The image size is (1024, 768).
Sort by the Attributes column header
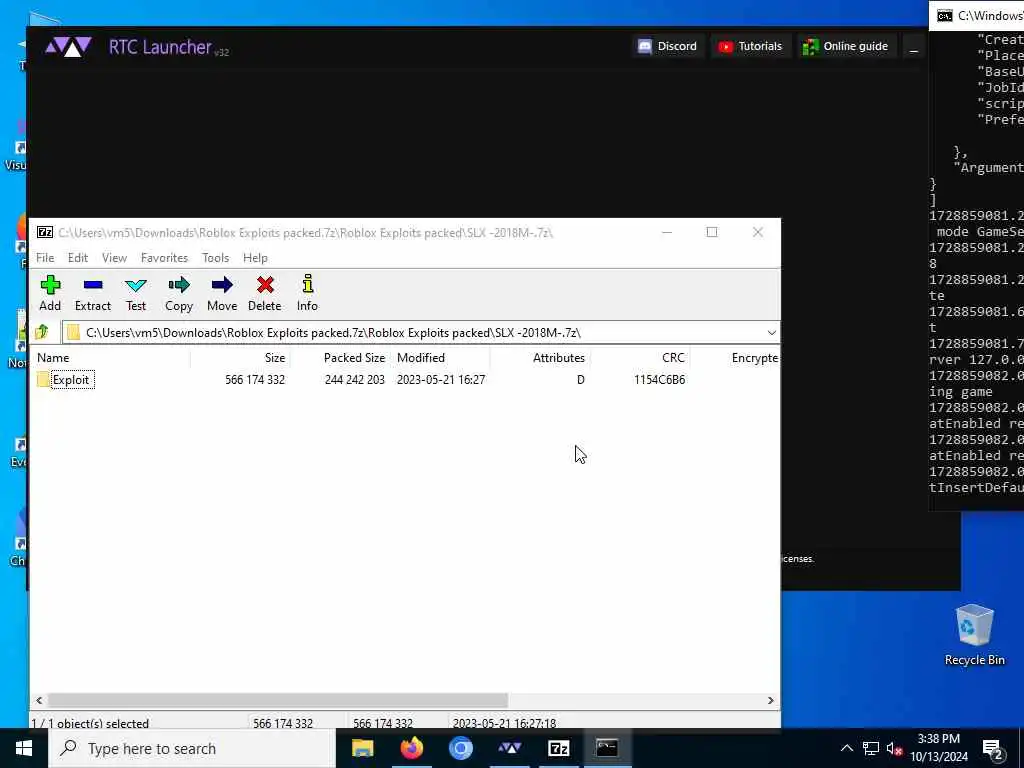540,358
